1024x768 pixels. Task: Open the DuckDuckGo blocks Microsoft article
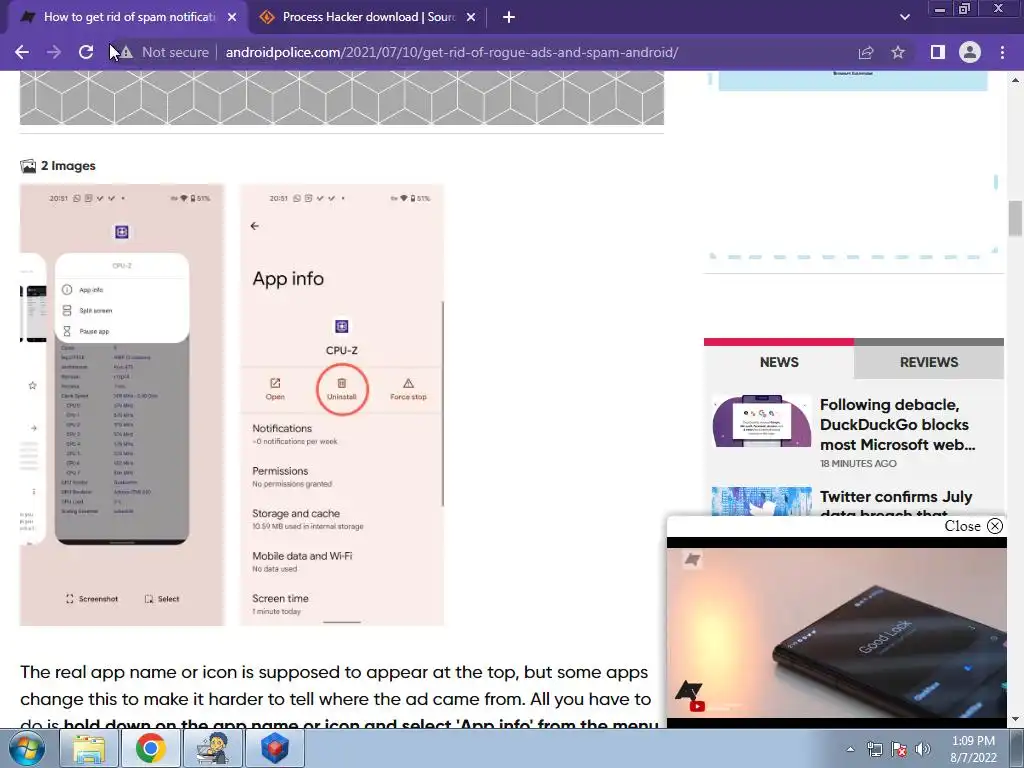pyautogui.click(x=898, y=424)
